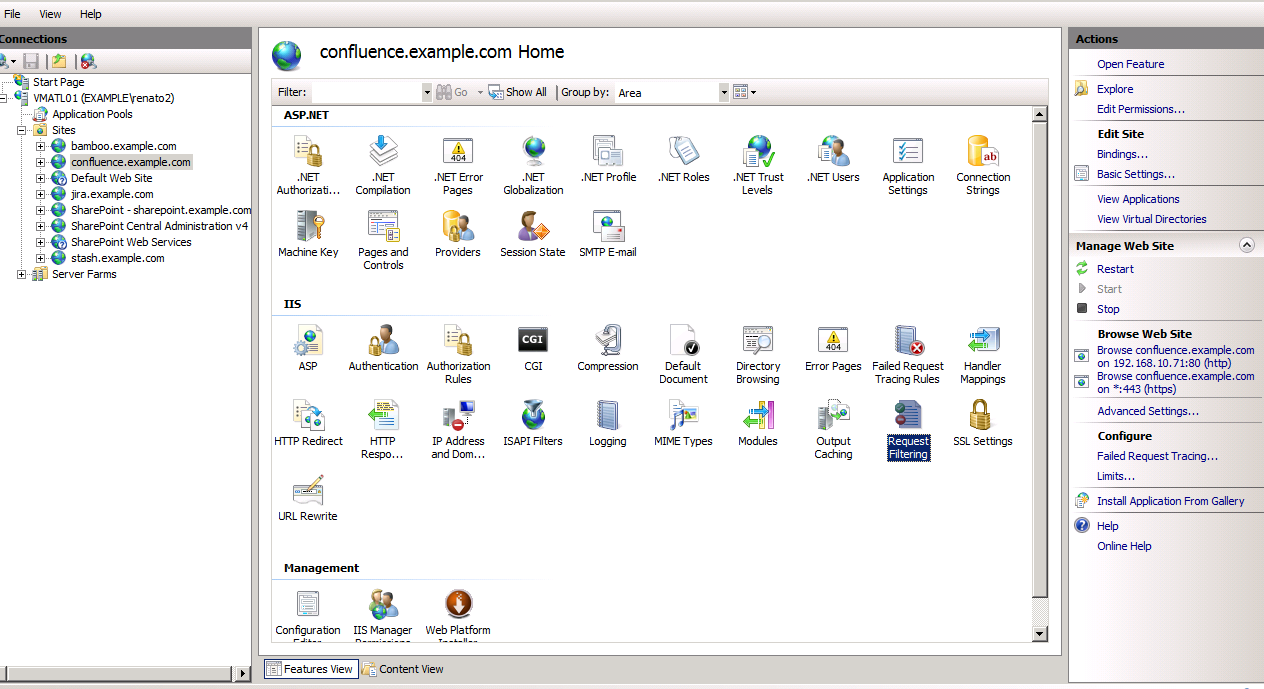Open the Compression feature
The image size is (1264, 689).
[x=608, y=348]
